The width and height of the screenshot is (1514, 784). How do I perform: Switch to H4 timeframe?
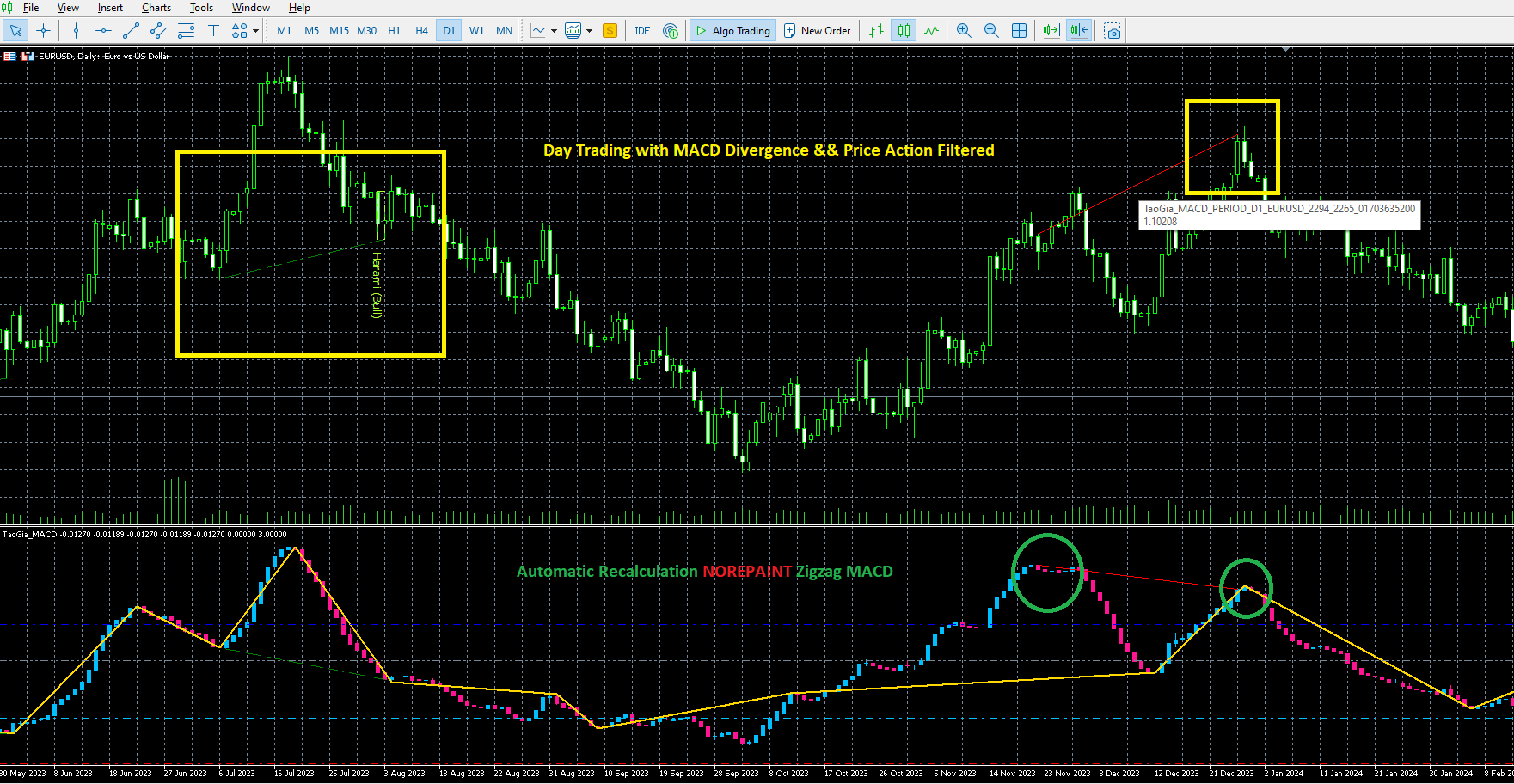coord(421,31)
